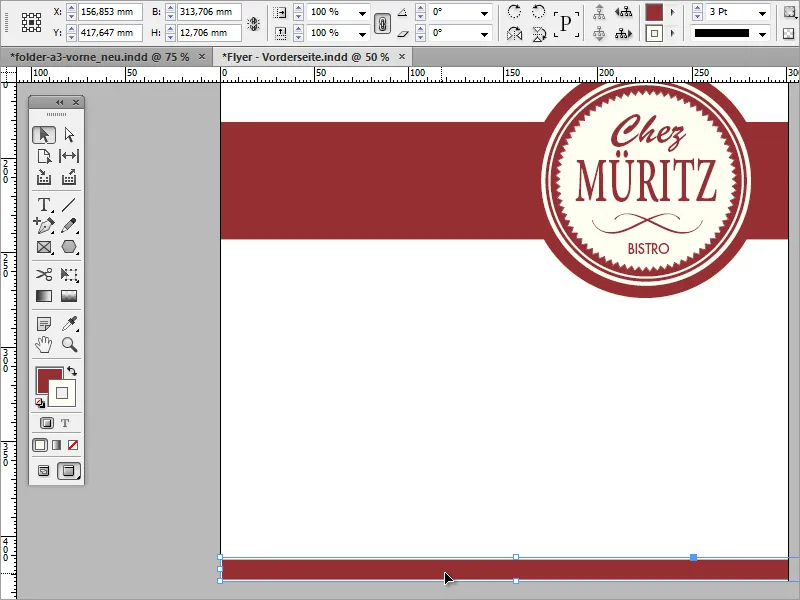Click the stroke swatch in control bar
800x600 pixels.
point(654,34)
